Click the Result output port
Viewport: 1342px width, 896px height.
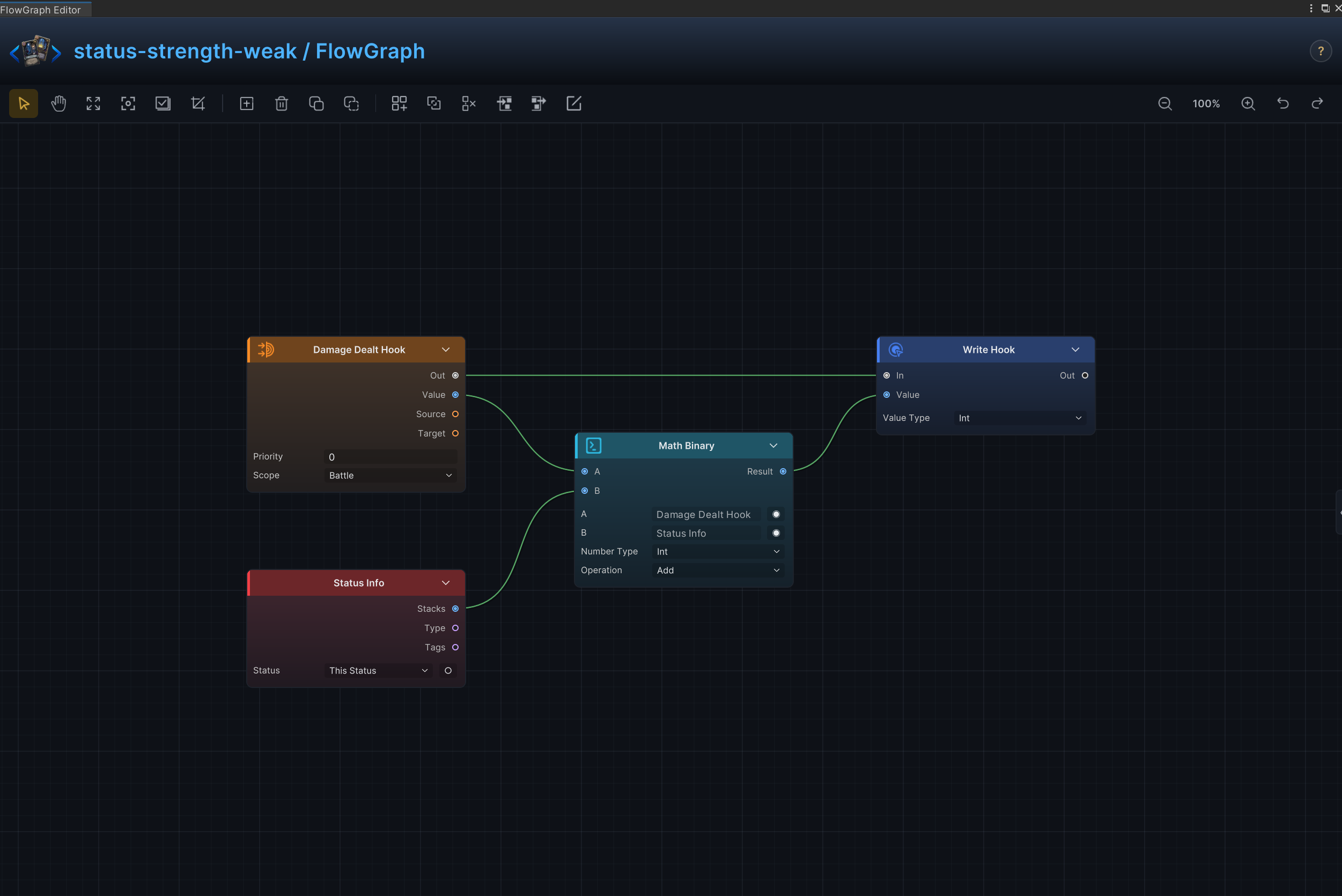point(783,471)
